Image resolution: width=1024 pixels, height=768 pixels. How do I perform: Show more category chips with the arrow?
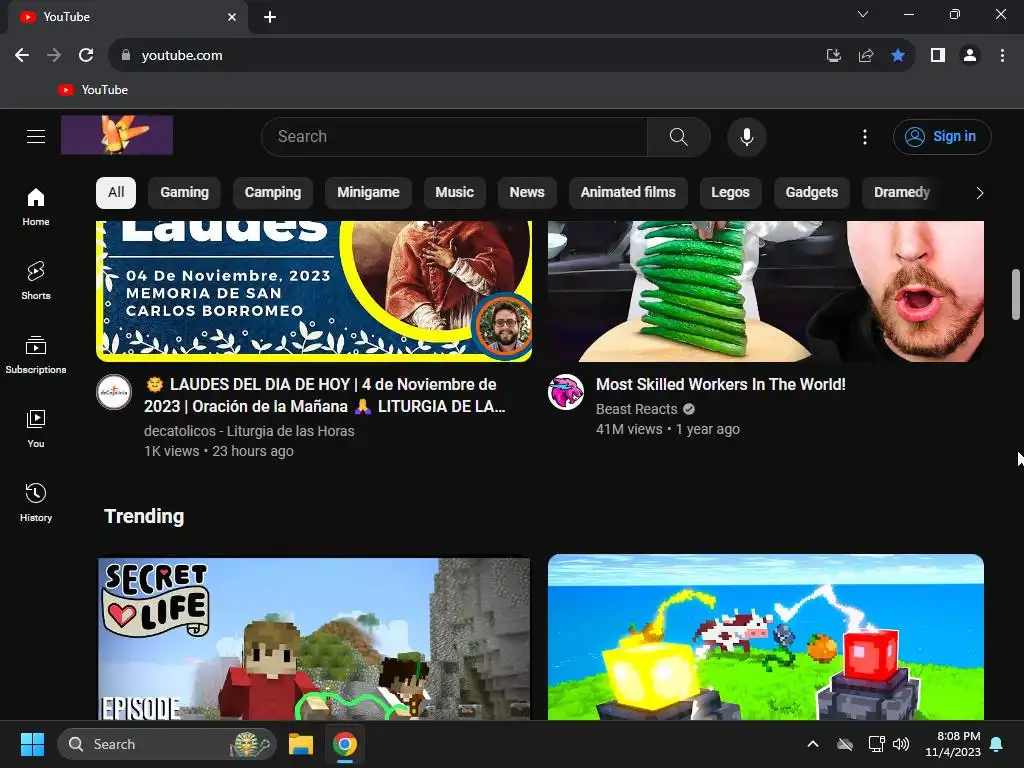click(x=979, y=193)
